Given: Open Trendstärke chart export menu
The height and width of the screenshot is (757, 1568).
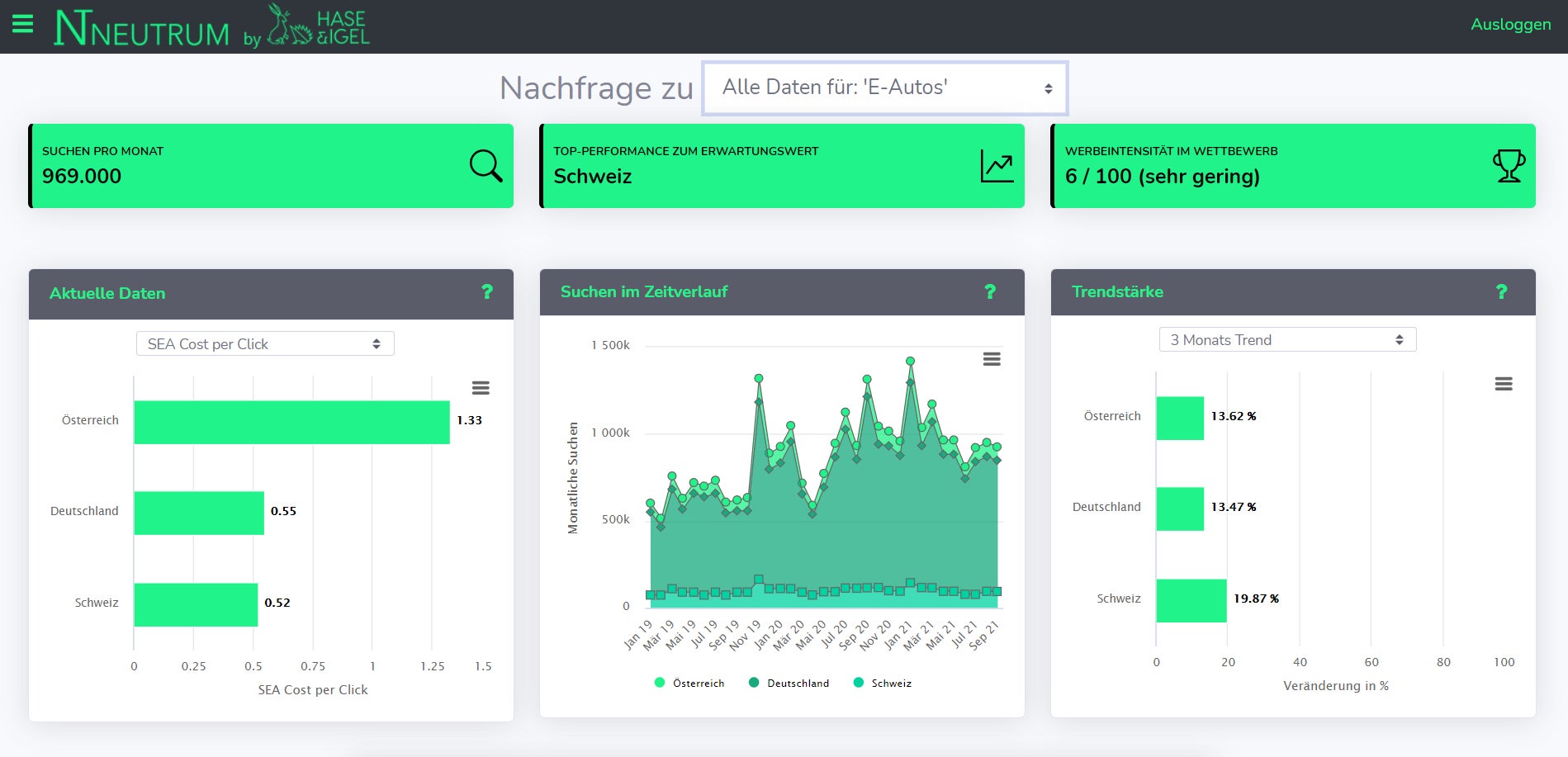Looking at the screenshot, I should pos(1504,384).
